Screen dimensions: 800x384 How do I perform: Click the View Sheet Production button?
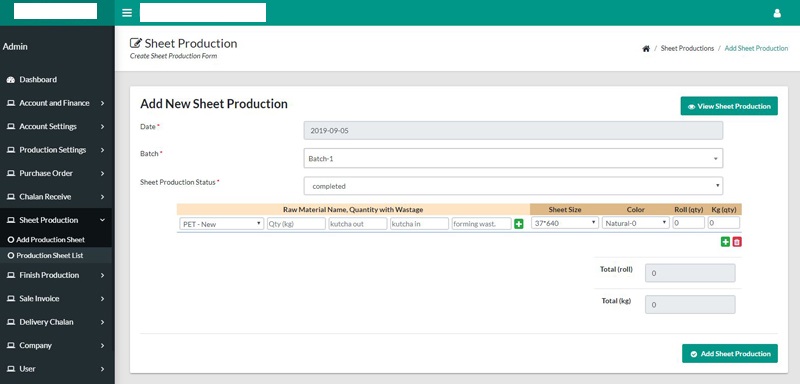pos(729,106)
